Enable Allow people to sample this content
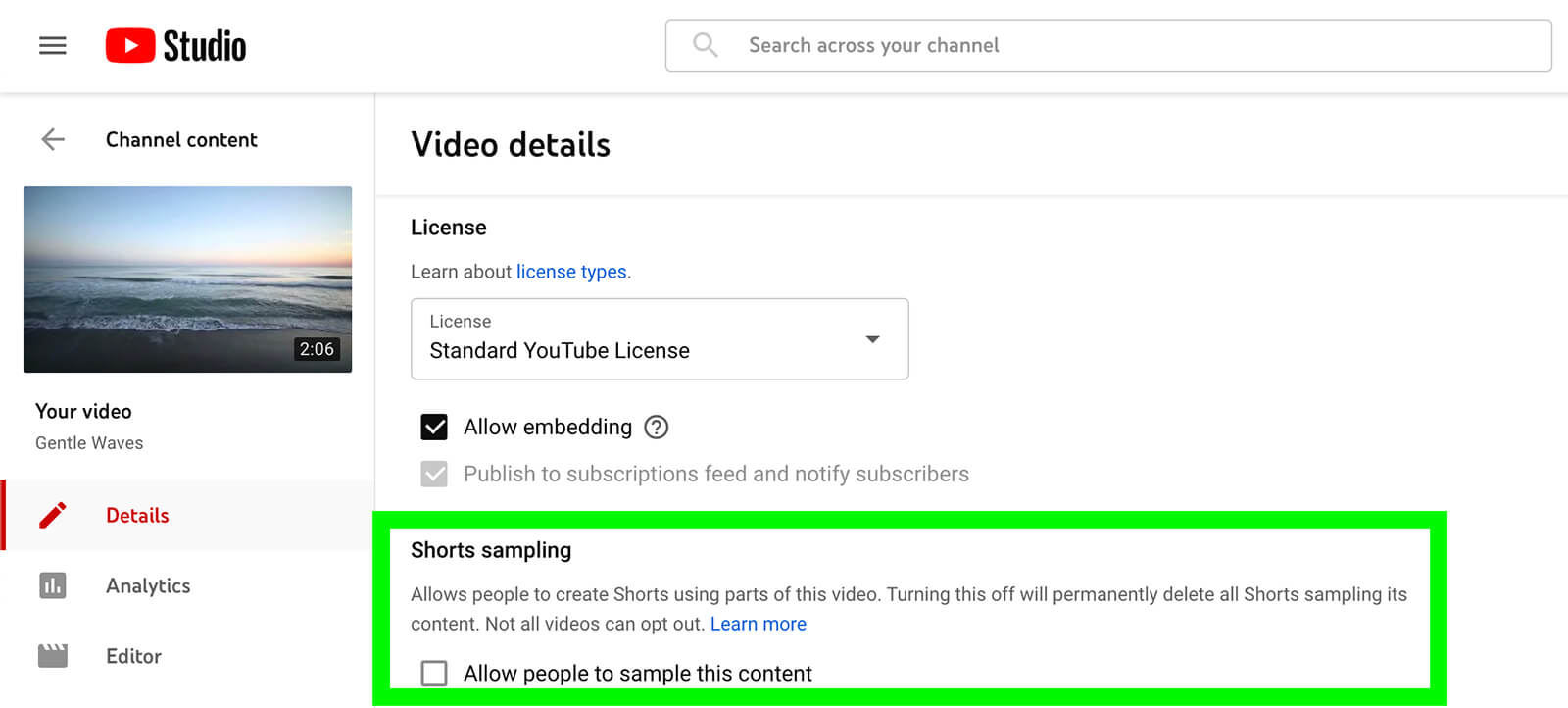The width and height of the screenshot is (1568, 708). click(434, 674)
